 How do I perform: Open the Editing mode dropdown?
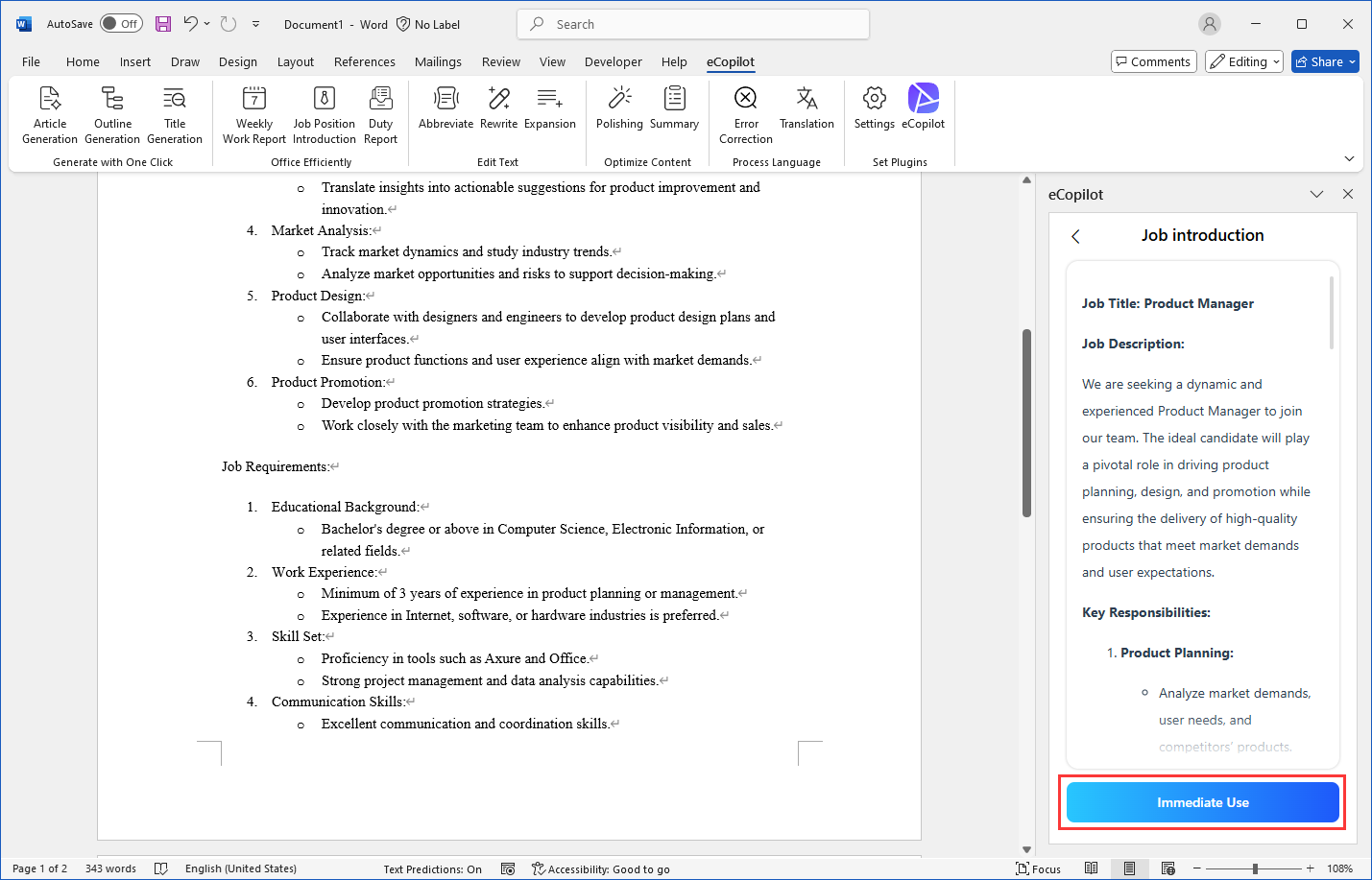[1243, 60]
